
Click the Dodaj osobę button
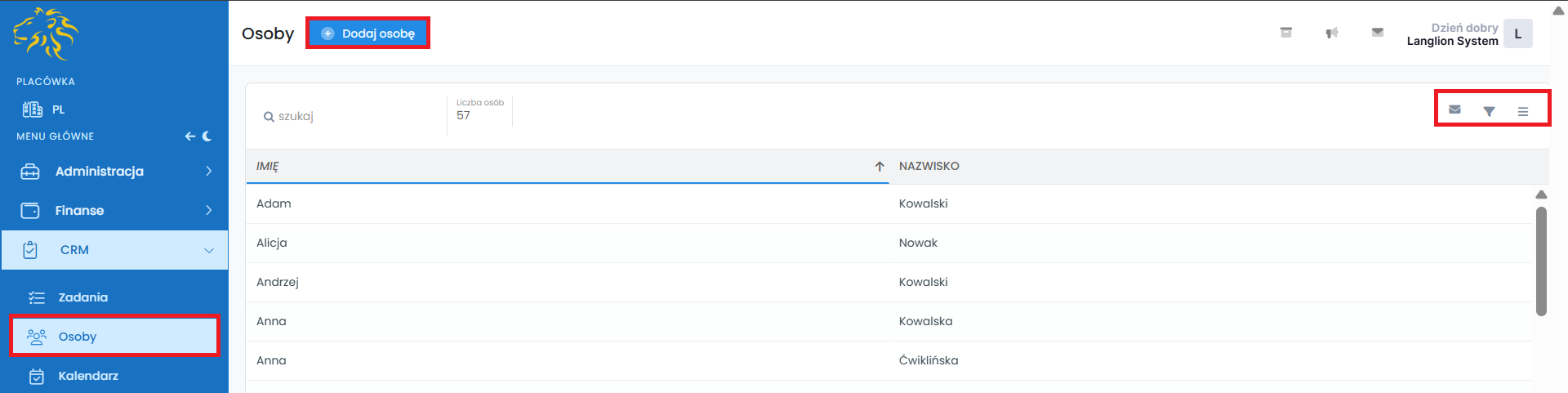(x=368, y=33)
